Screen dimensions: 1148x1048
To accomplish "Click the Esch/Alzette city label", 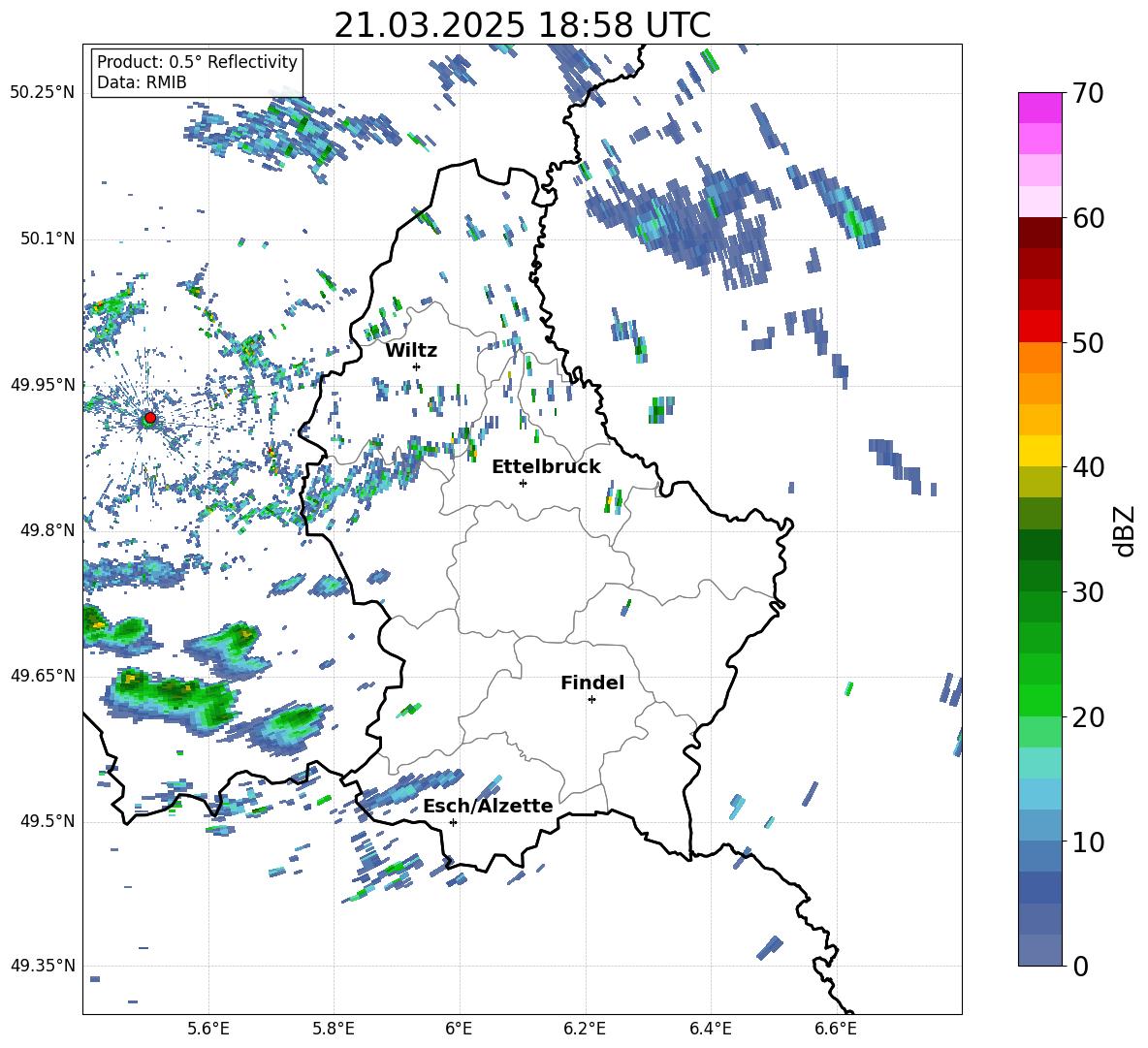I will [488, 806].
